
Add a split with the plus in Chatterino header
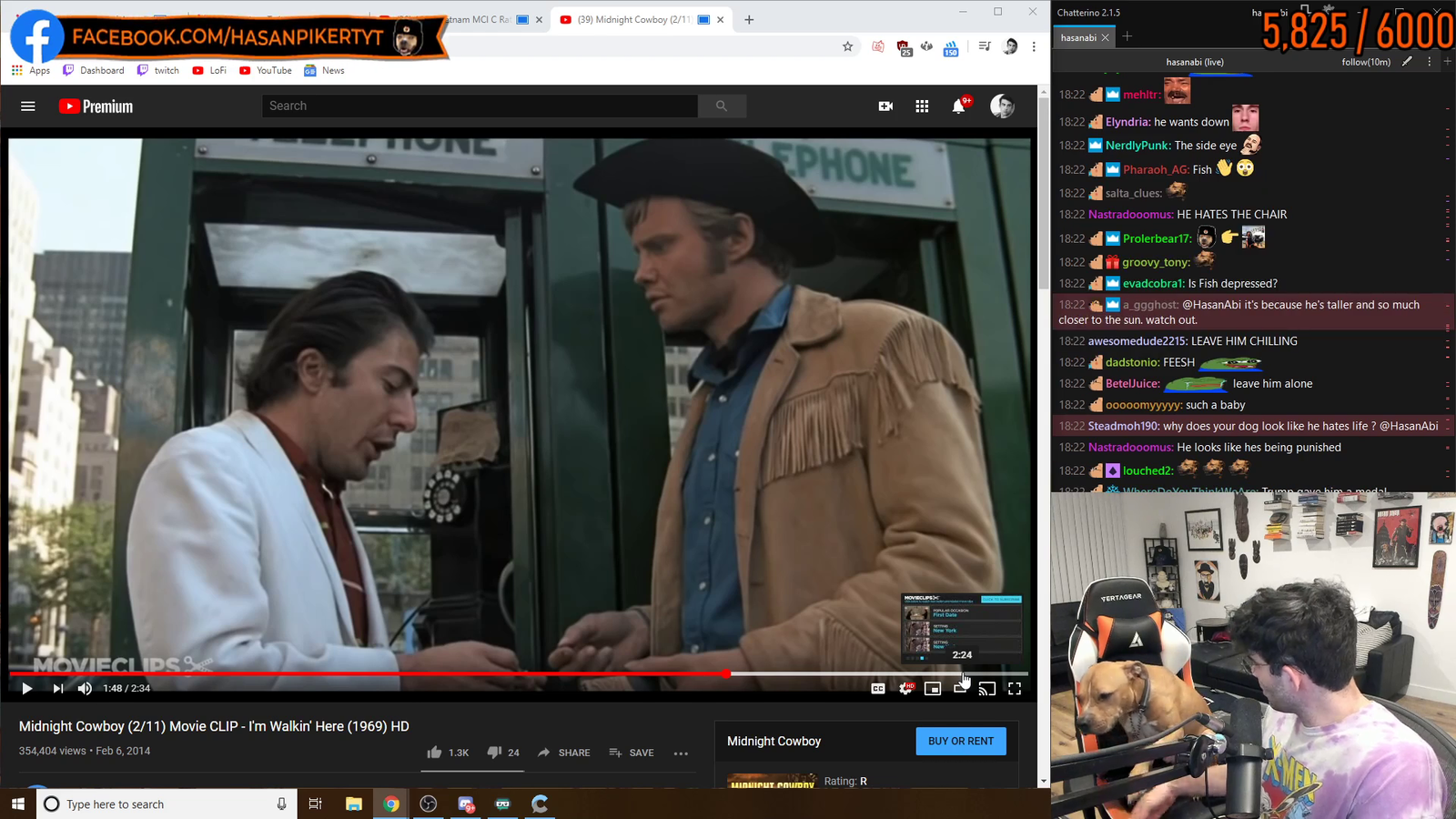pos(1447,62)
